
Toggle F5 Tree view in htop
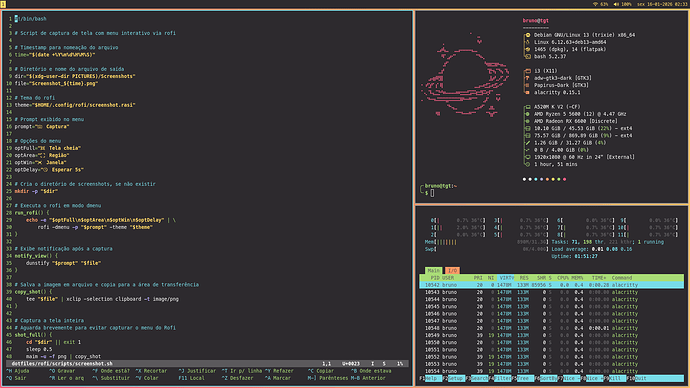tap(522, 378)
